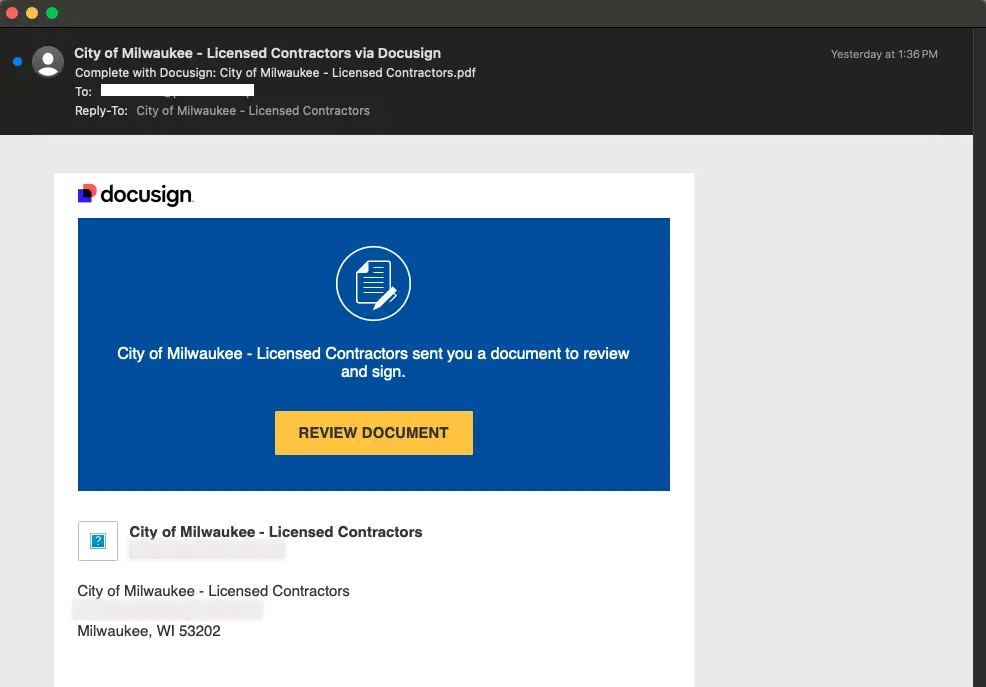Image resolution: width=986 pixels, height=687 pixels.
Task: Click the sender avatar icon
Action: [48, 62]
